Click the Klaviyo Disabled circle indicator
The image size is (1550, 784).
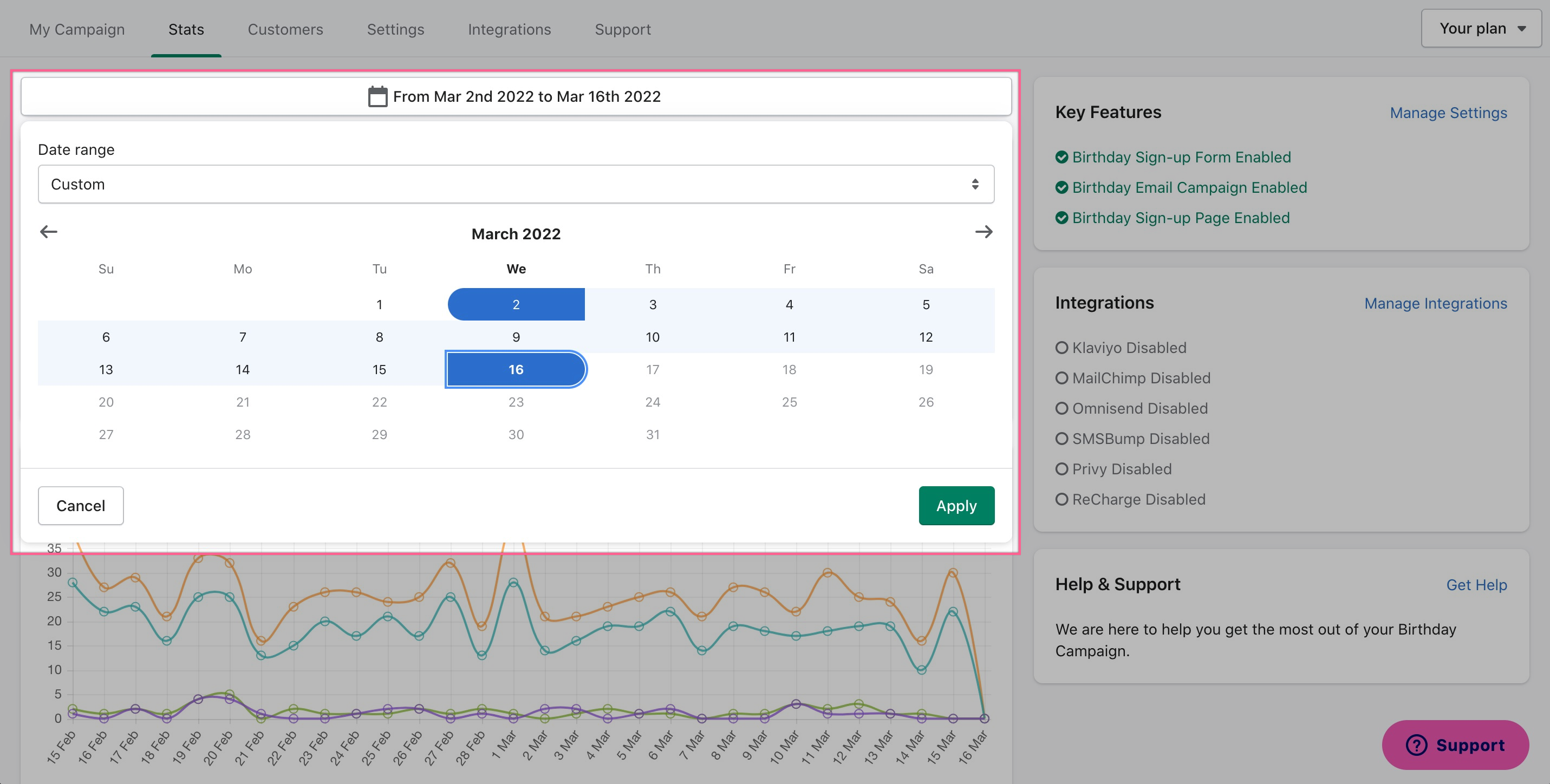click(x=1061, y=348)
